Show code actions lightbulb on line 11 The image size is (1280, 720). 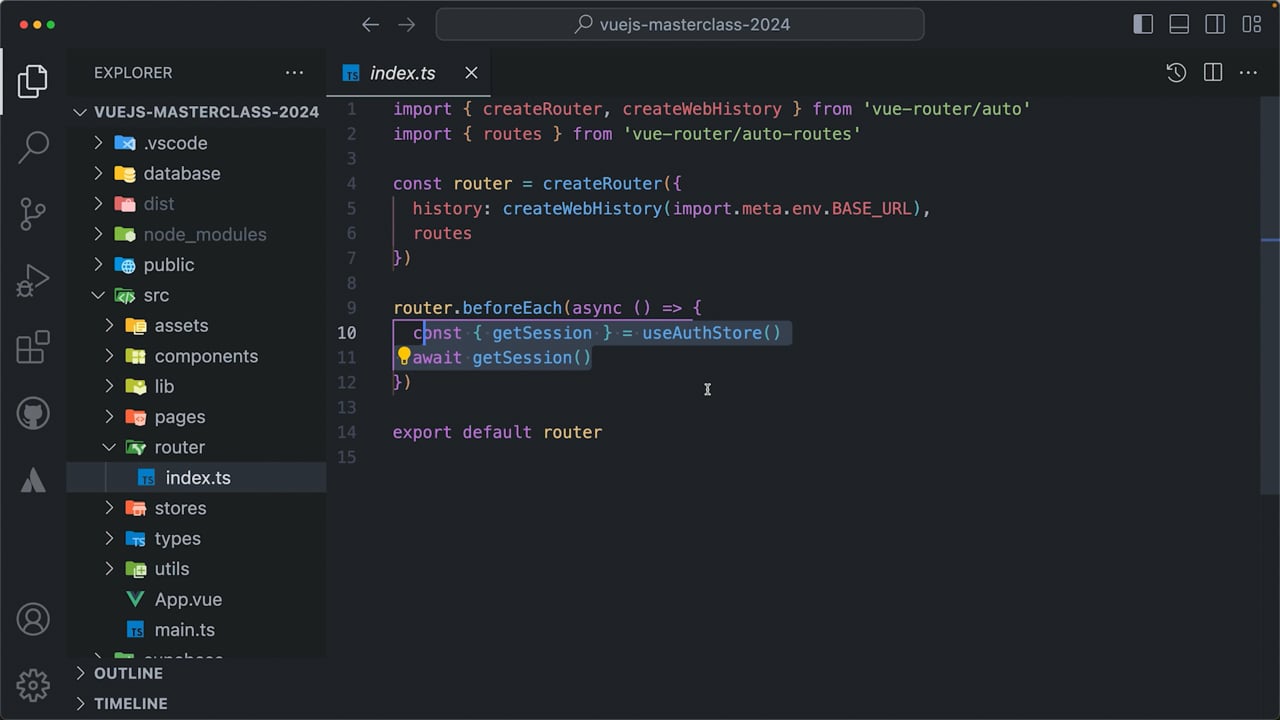tap(404, 356)
